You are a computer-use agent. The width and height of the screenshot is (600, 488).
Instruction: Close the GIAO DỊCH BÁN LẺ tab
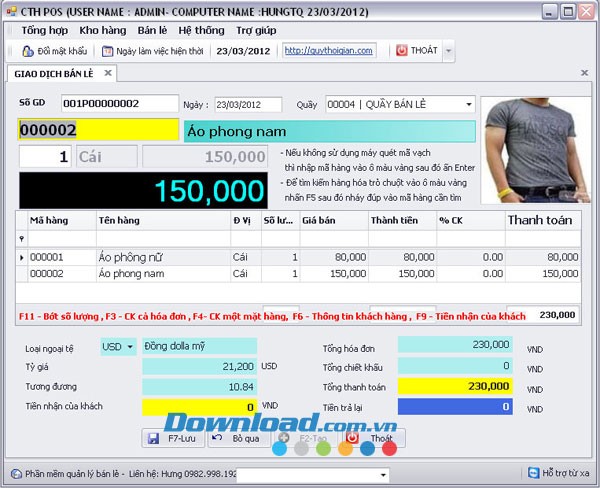coord(108,73)
